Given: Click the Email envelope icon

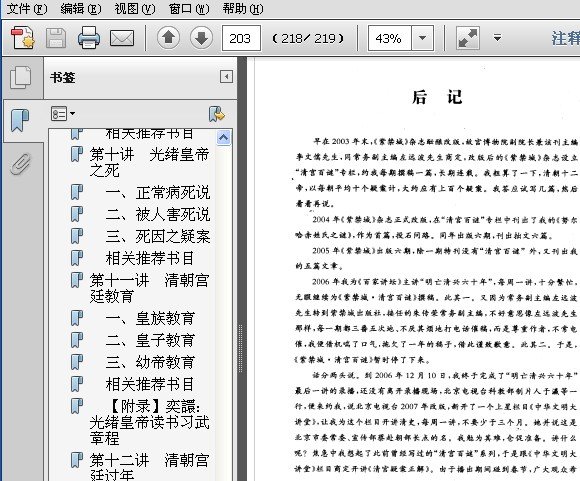Looking at the screenshot, I should (x=122, y=38).
